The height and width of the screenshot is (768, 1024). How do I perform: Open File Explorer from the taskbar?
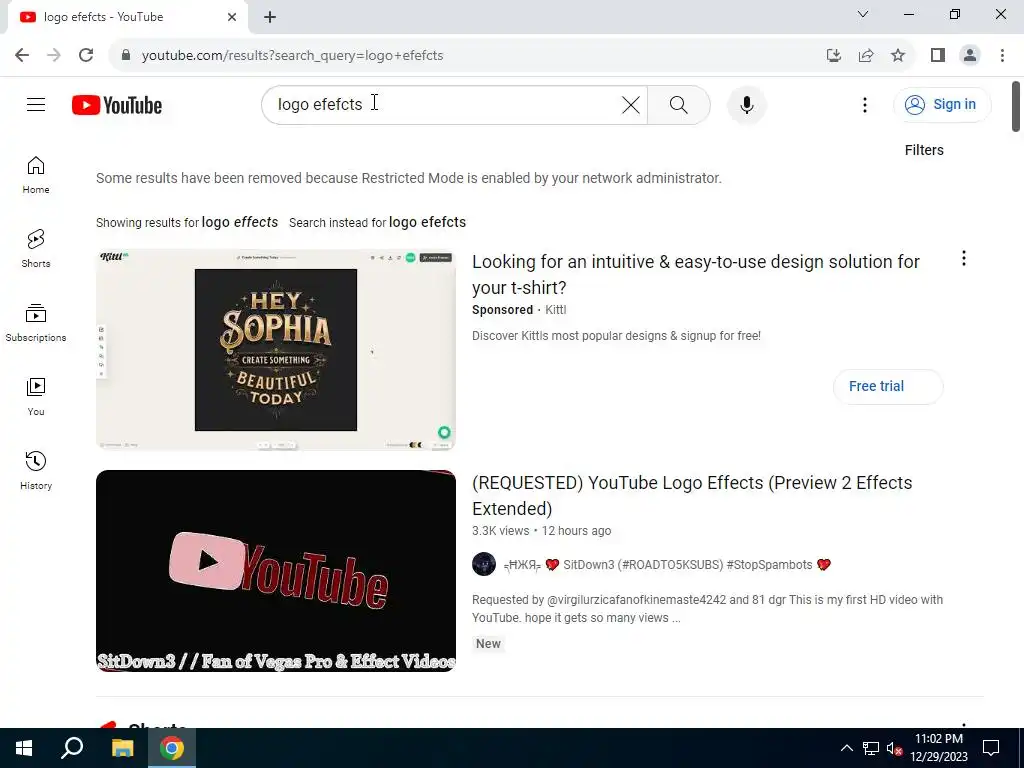(122, 748)
